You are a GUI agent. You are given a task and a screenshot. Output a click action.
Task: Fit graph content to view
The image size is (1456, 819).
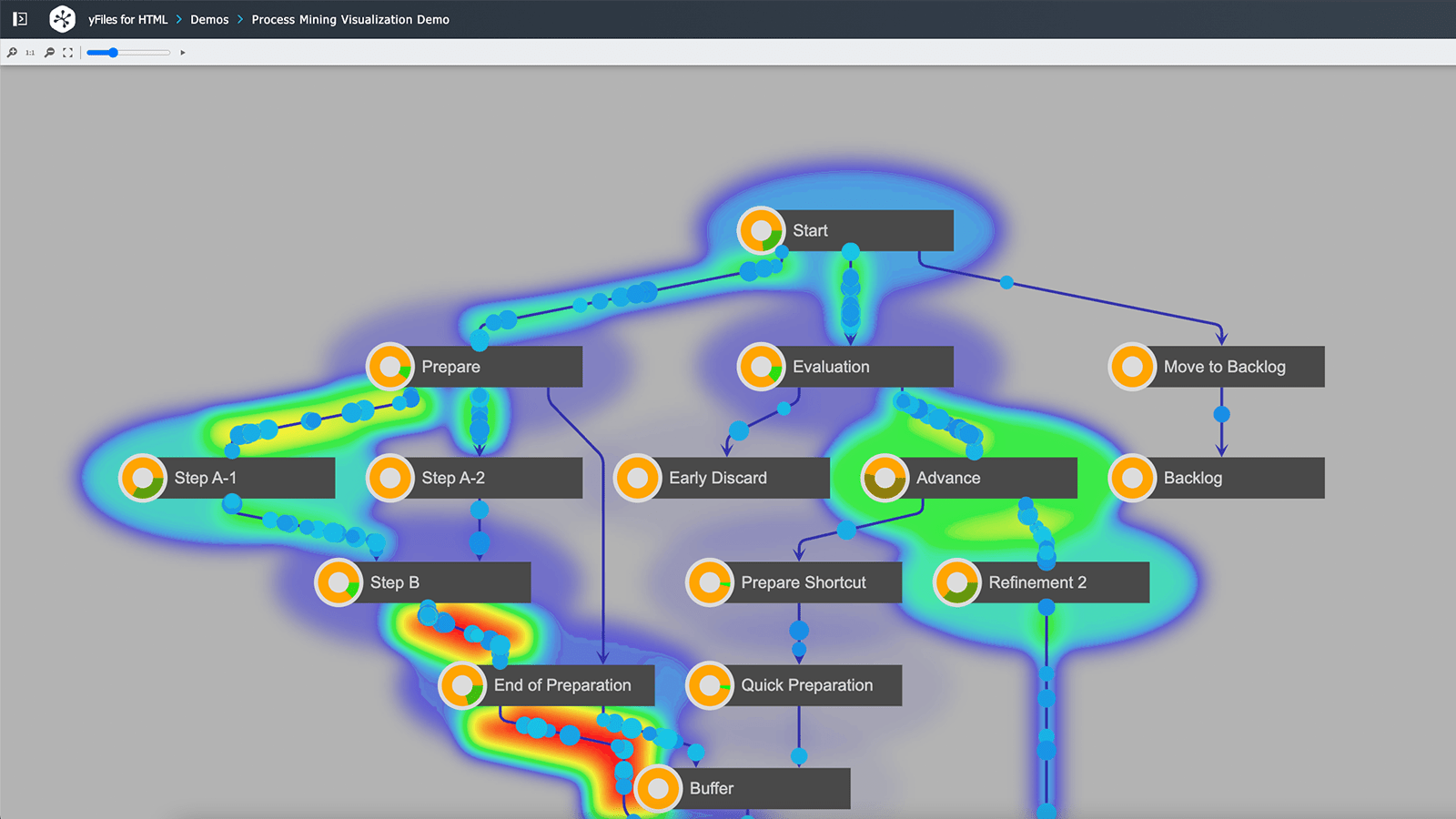pyautogui.click(x=68, y=53)
